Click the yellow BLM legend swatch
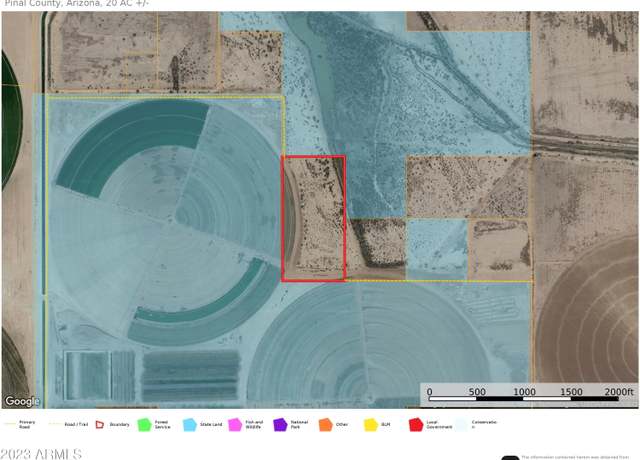640x460 pixels. click(x=371, y=424)
